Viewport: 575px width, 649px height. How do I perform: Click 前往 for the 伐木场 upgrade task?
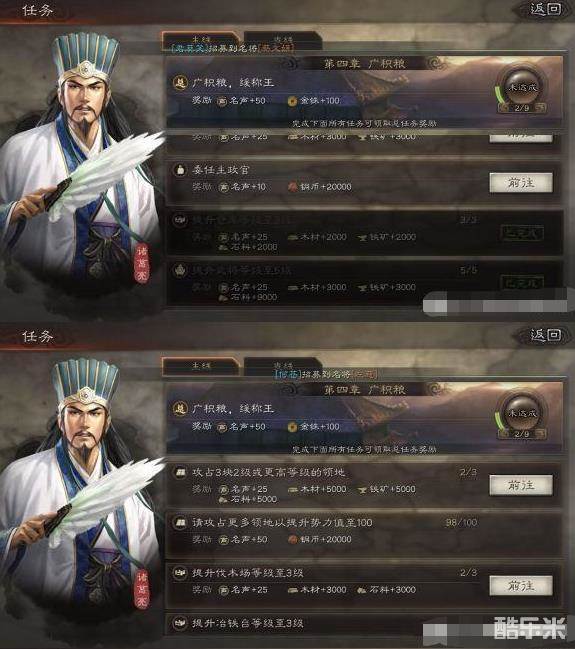[521, 586]
